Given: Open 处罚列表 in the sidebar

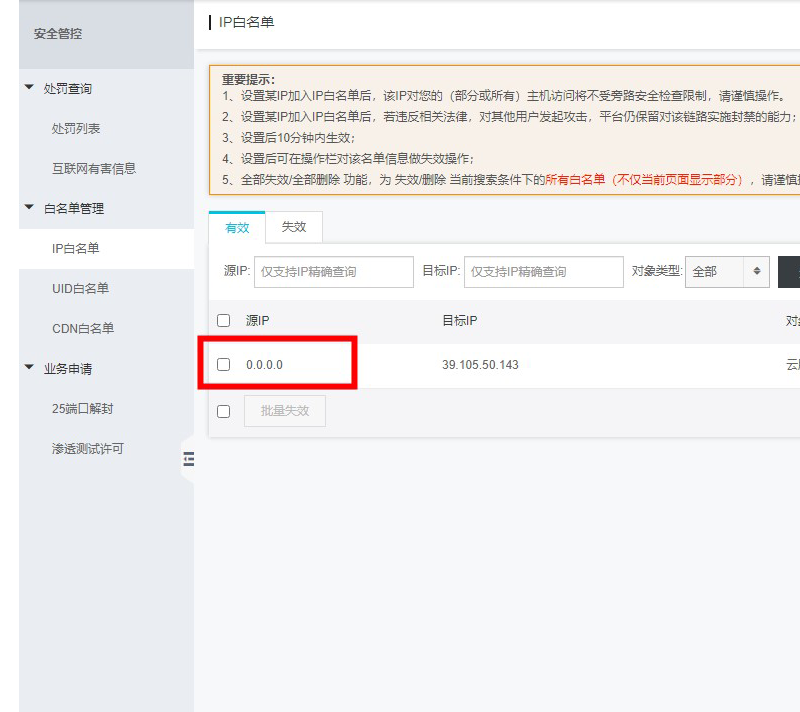Looking at the screenshot, I should tap(76, 129).
